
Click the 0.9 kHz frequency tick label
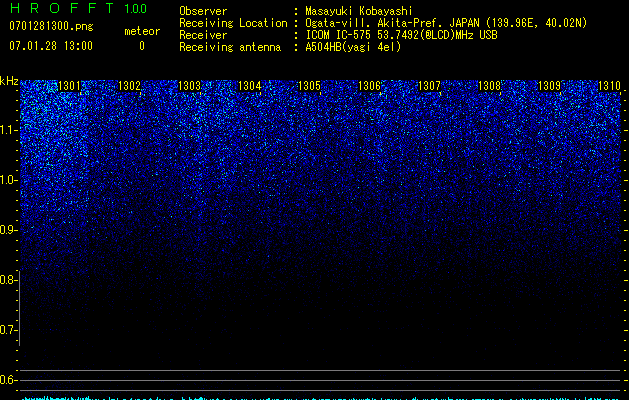tap(7, 230)
